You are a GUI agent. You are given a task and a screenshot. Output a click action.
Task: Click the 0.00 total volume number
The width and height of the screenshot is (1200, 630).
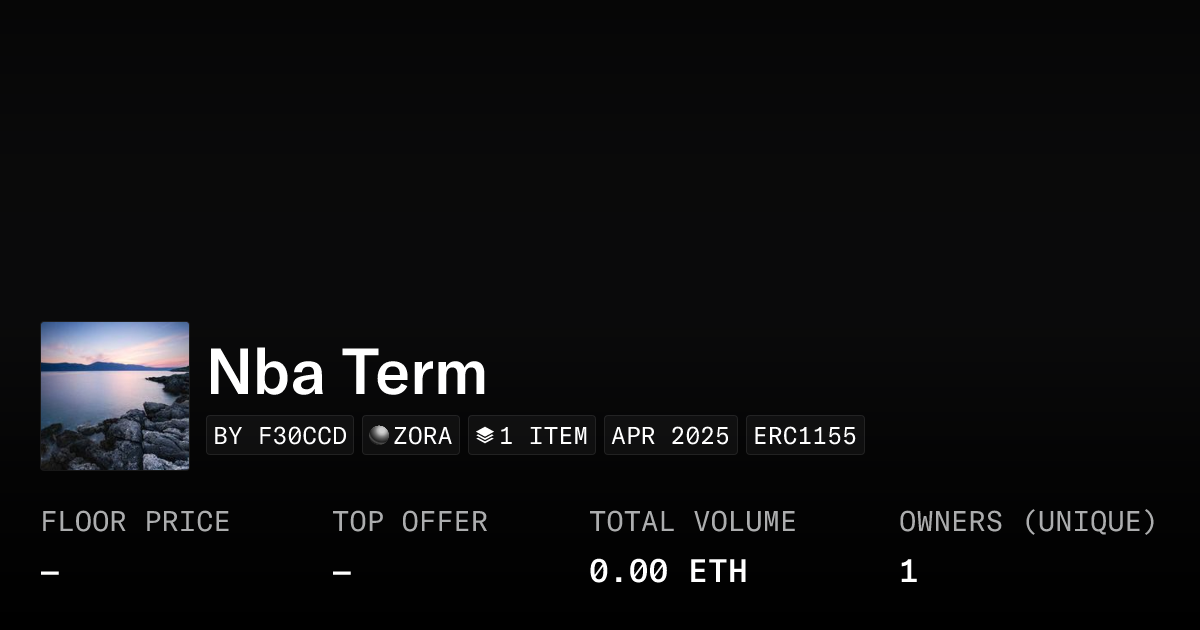(628, 572)
